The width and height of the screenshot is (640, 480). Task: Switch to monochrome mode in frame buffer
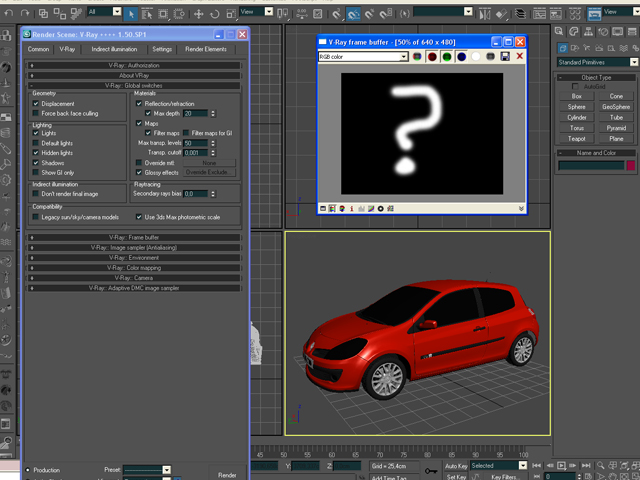tap(491, 57)
